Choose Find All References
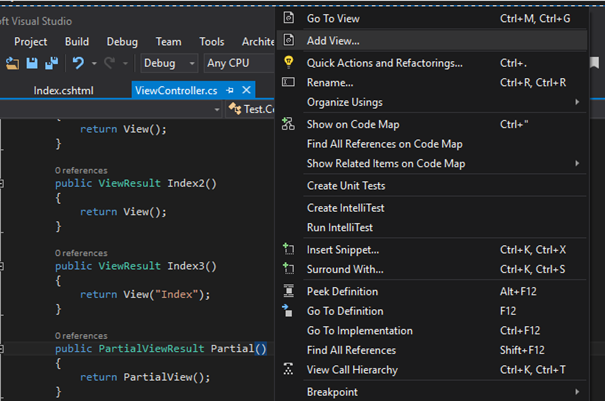This screenshot has width=605, height=401. point(432,350)
